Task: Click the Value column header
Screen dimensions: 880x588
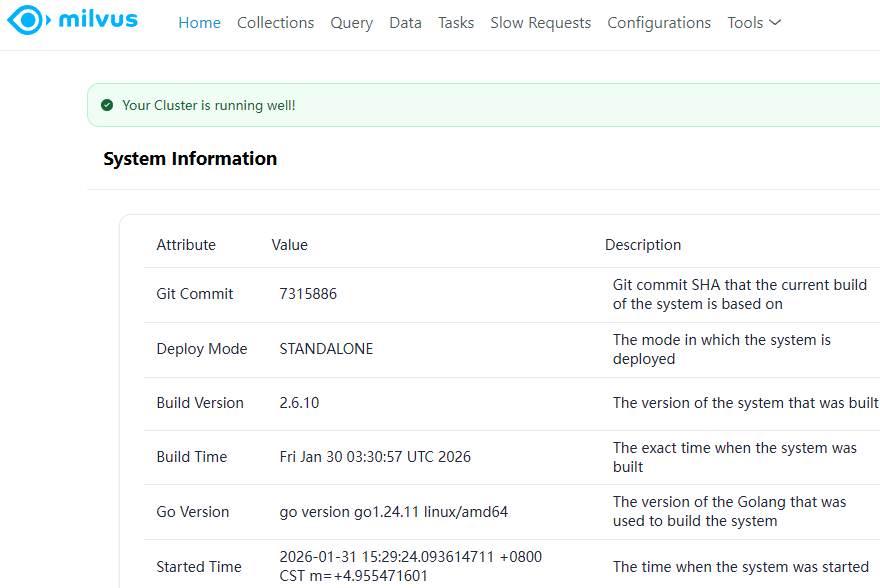Action: pos(290,245)
